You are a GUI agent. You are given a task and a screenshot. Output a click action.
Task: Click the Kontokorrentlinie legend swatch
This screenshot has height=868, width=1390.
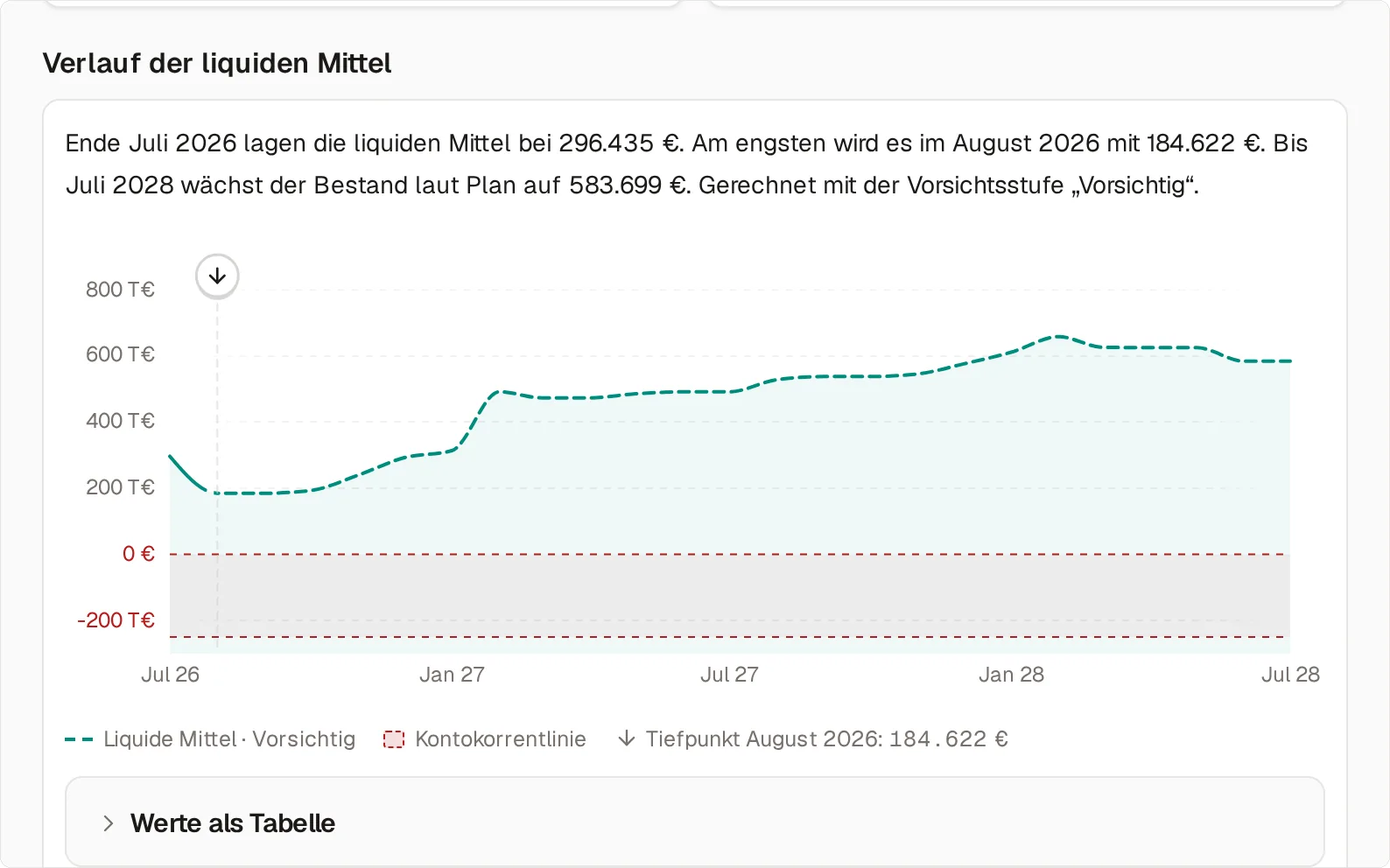pos(394,739)
